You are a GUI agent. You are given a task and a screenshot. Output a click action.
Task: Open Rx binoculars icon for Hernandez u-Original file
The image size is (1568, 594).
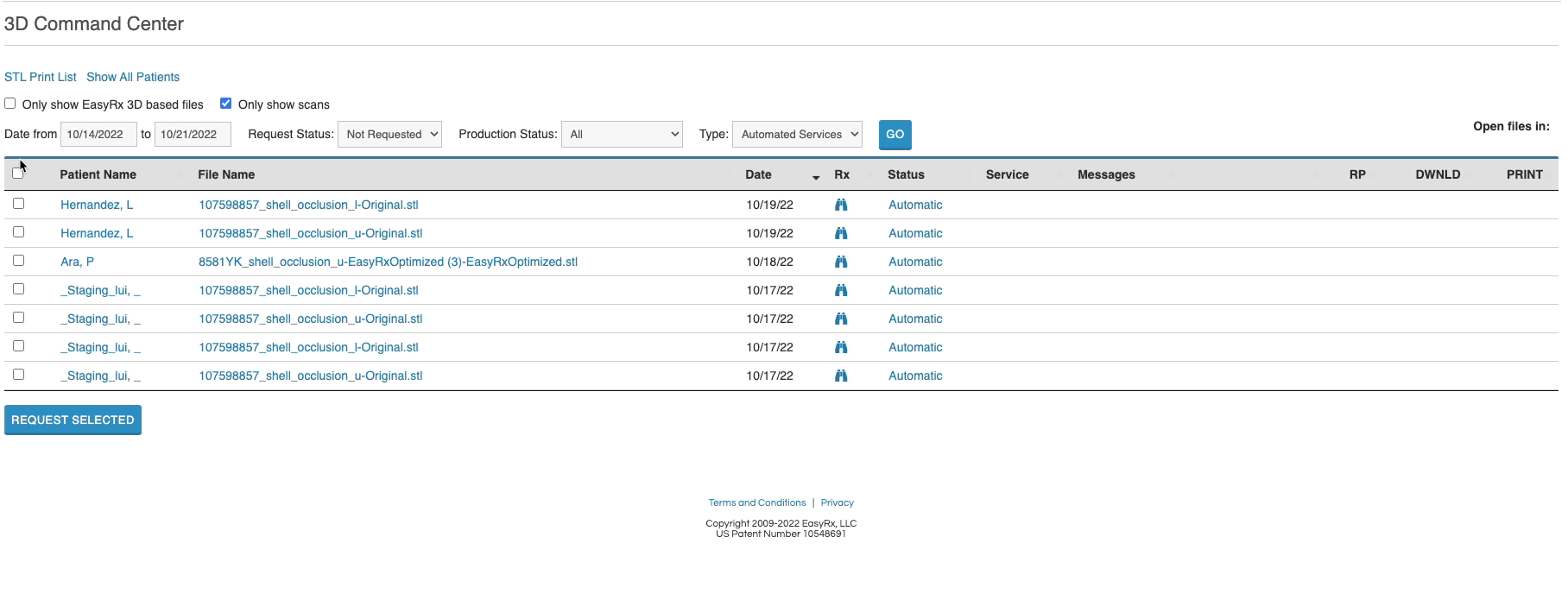[841, 234]
